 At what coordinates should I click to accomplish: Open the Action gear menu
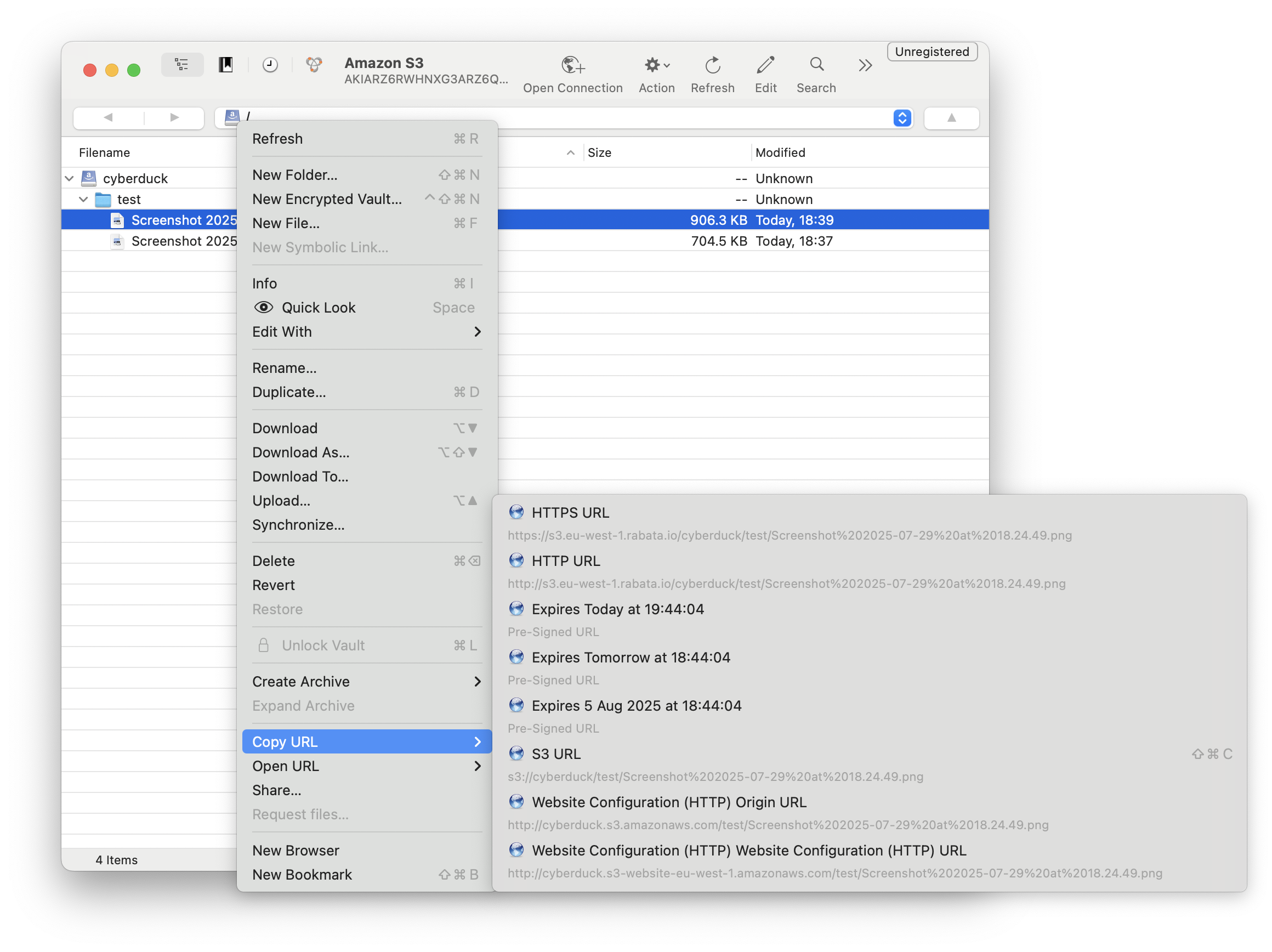[x=656, y=65]
